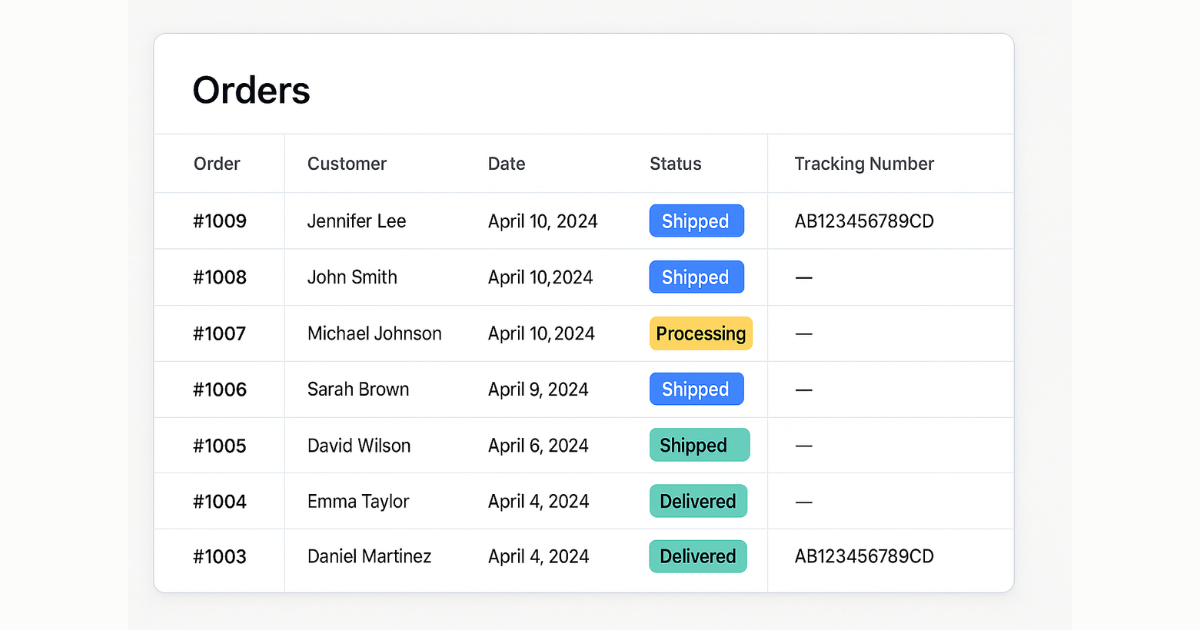Click the Date column header

pos(506,164)
